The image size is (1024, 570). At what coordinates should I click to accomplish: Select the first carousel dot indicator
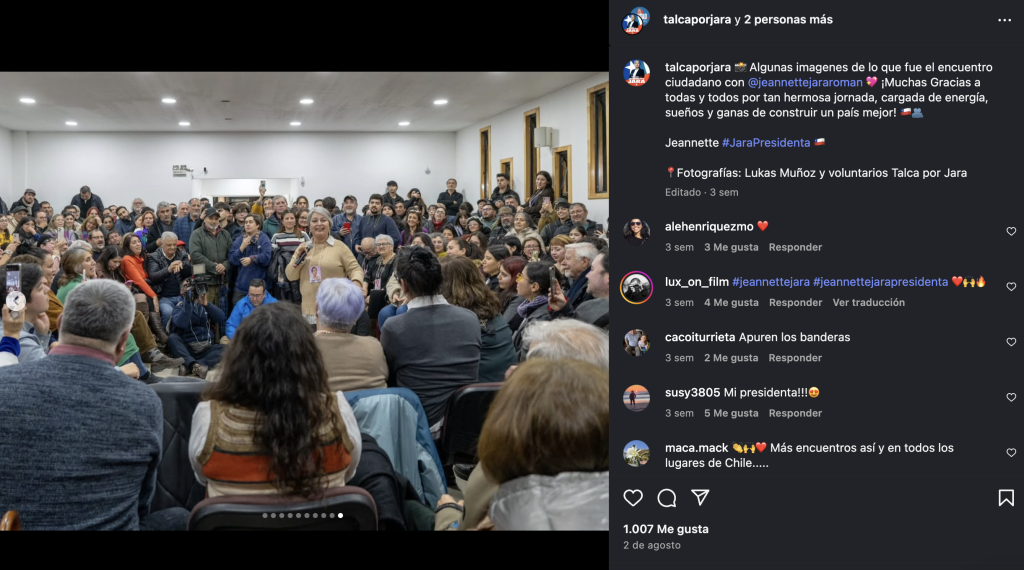coord(265,516)
